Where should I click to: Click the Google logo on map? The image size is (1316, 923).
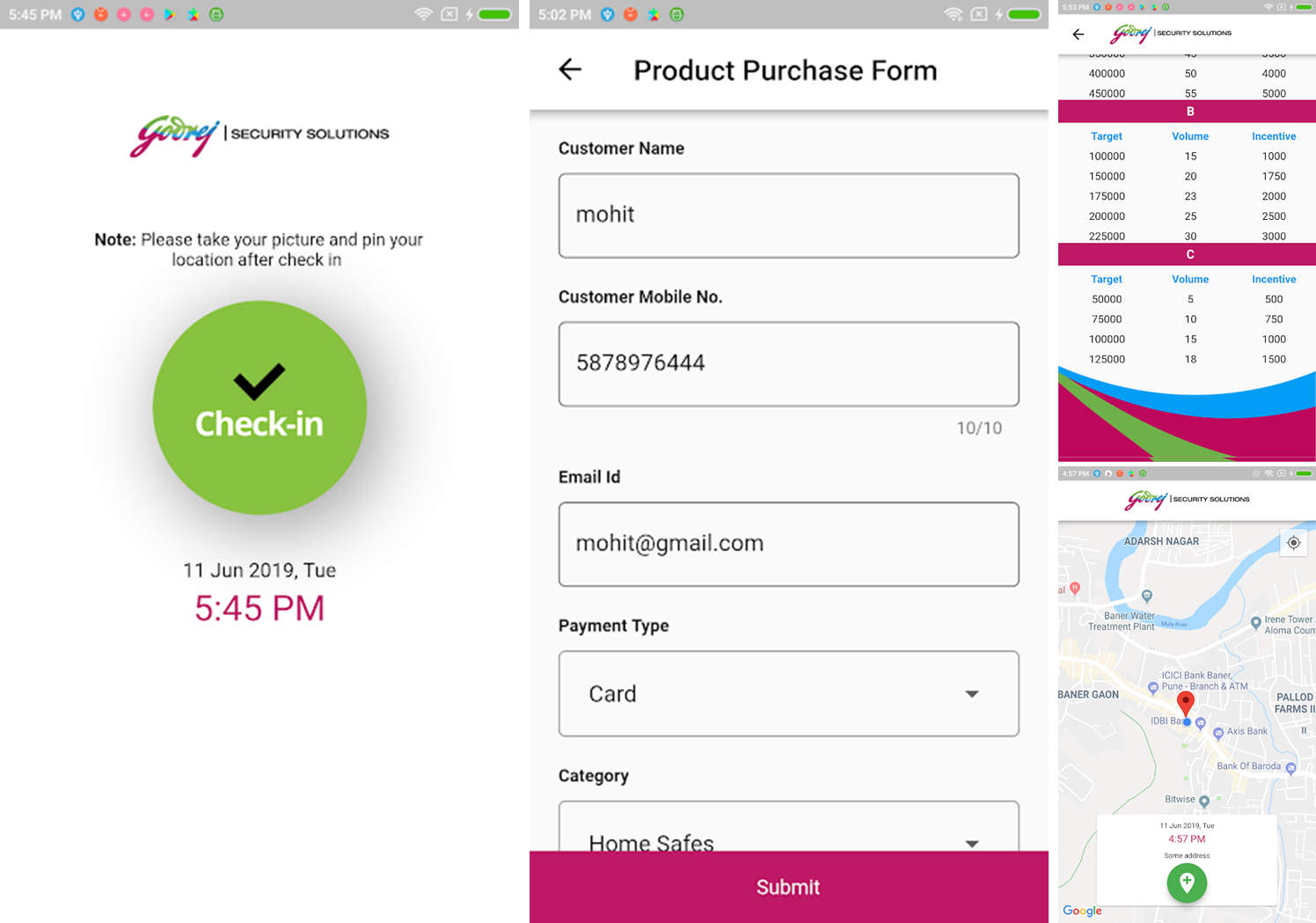[x=1082, y=911]
